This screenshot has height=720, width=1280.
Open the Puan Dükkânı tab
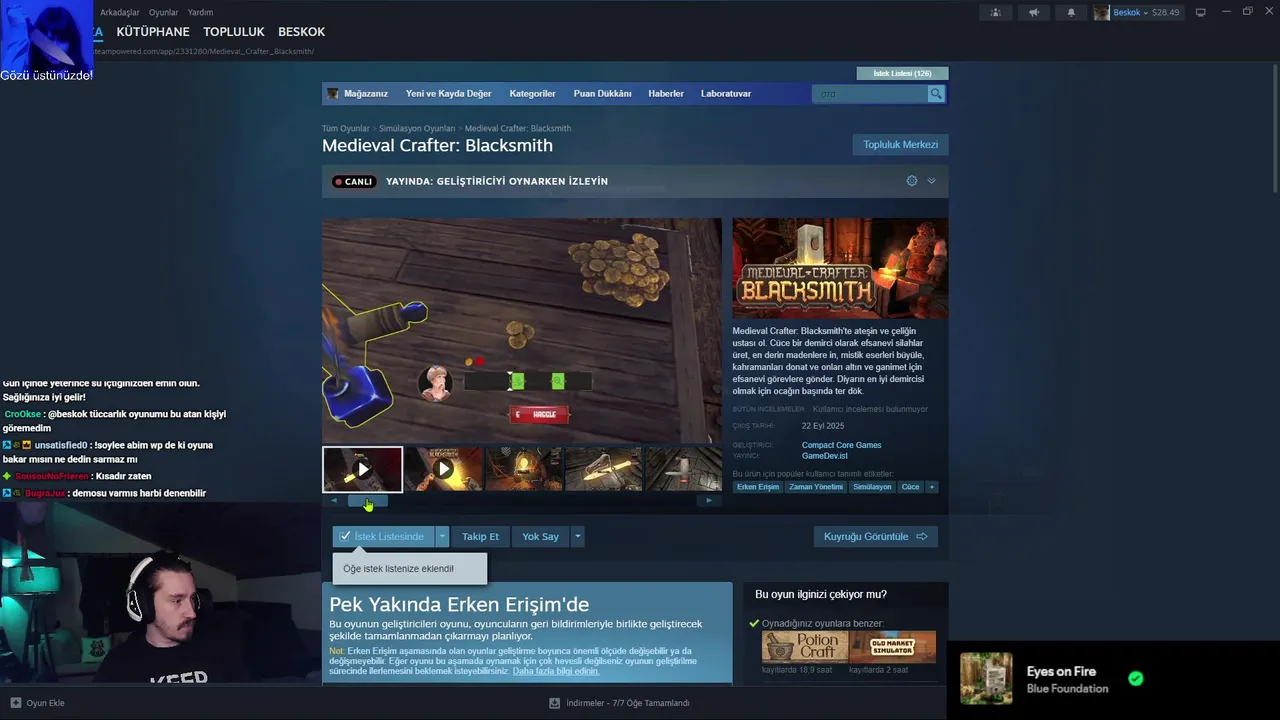(x=602, y=94)
